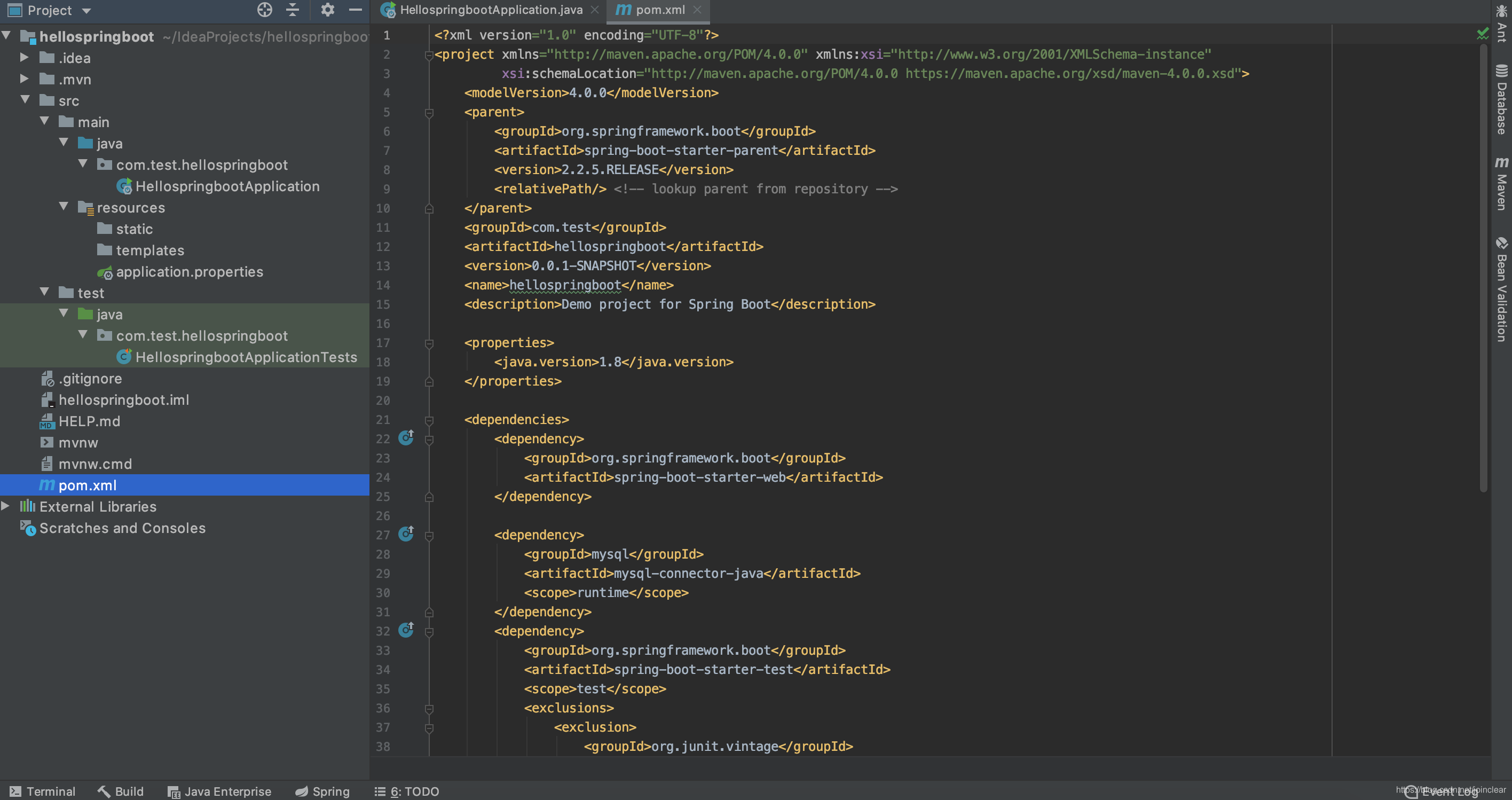Select the static folder
The height and width of the screenshot is (800, 1512).
(x=134, y=229)
